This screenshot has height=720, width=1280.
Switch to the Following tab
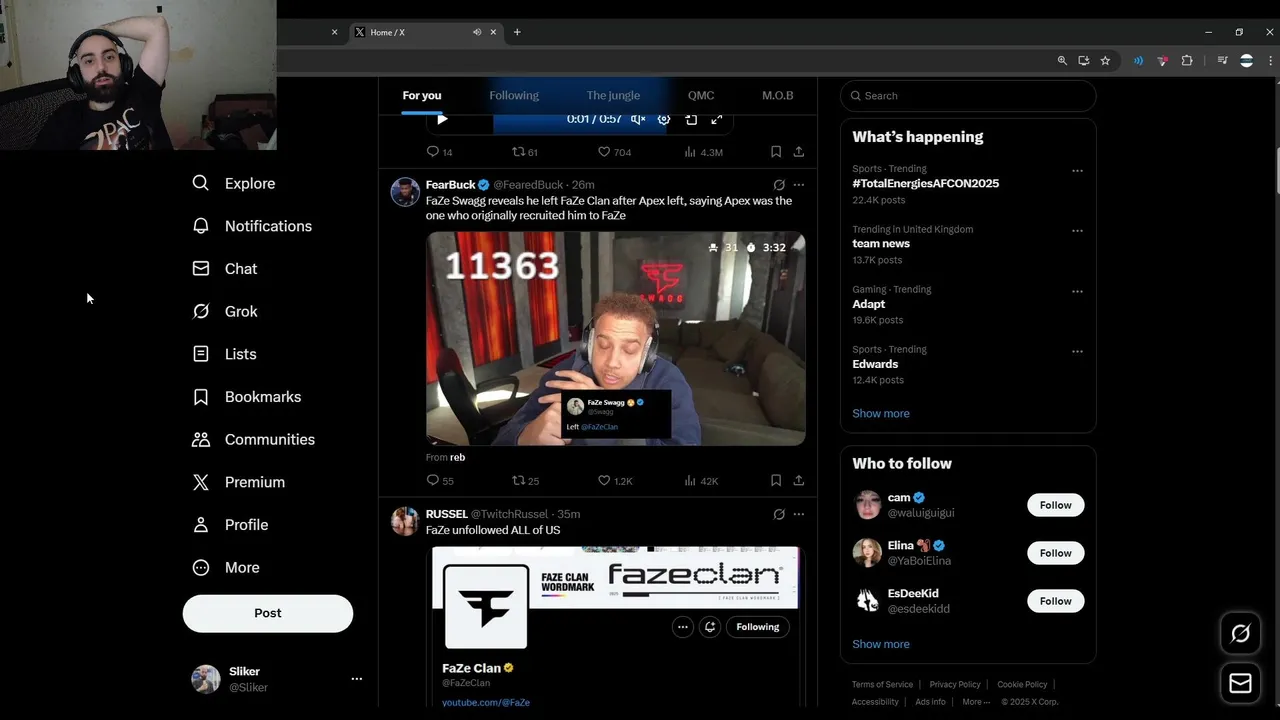[x=514, y=95]
